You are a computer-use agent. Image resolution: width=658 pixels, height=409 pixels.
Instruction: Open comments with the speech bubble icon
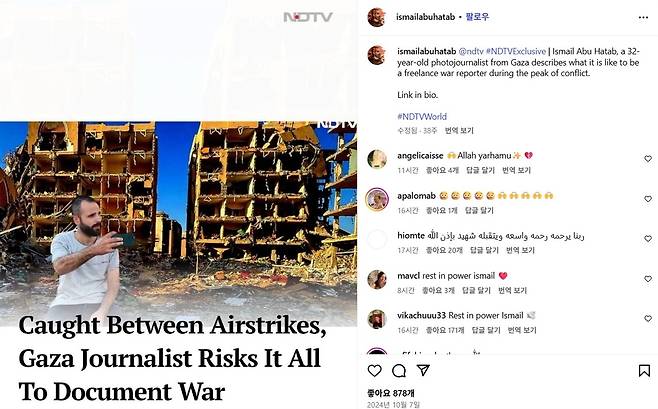click(x=399, y=370)
